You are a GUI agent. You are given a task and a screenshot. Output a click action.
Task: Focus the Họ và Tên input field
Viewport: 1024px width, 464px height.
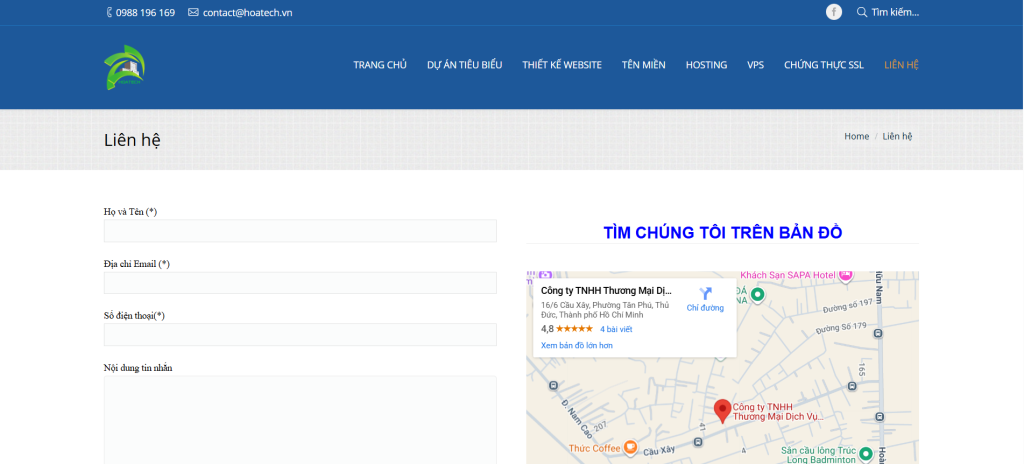click(x=300, y=231)
